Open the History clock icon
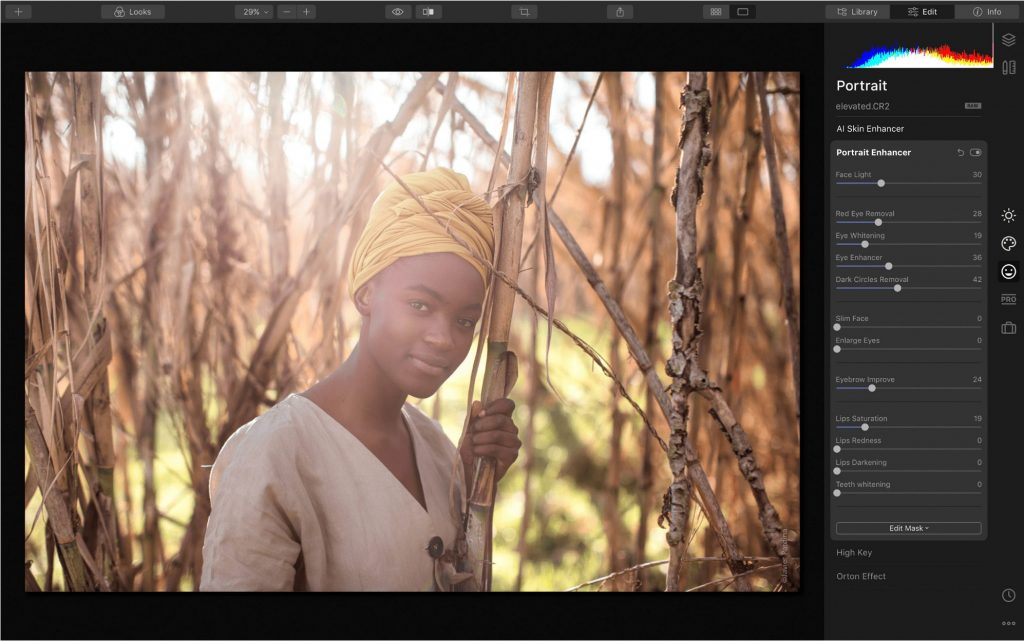Screen dimensions: 1024x641 (1008, 595)
